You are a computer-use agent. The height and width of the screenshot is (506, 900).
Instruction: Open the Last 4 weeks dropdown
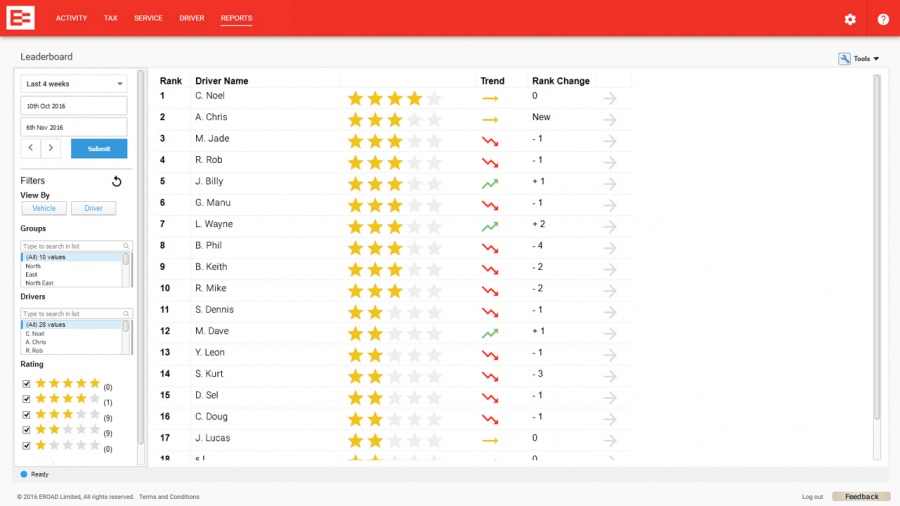(x=74, y=84)
